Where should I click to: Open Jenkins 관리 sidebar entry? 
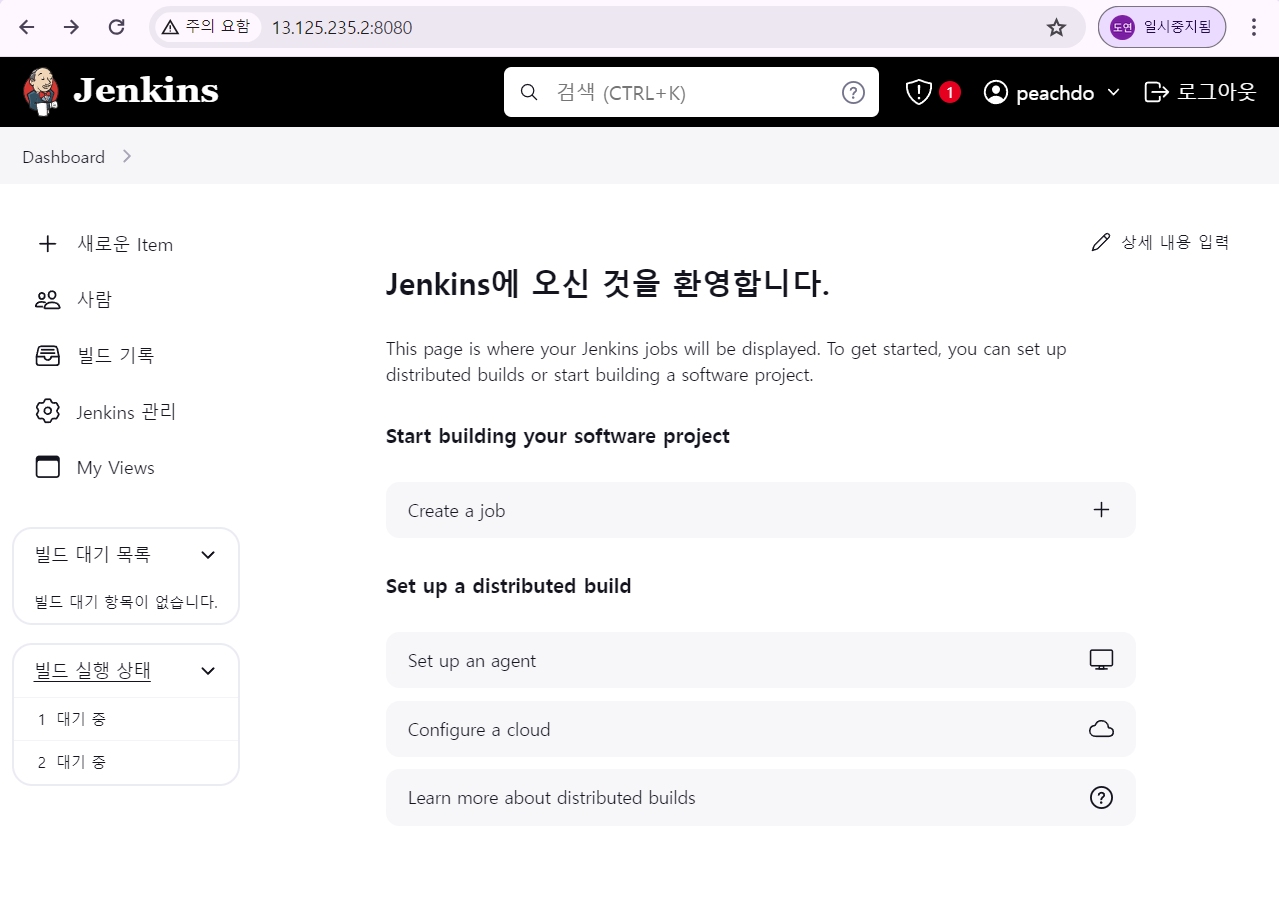(x=126, y=411)
